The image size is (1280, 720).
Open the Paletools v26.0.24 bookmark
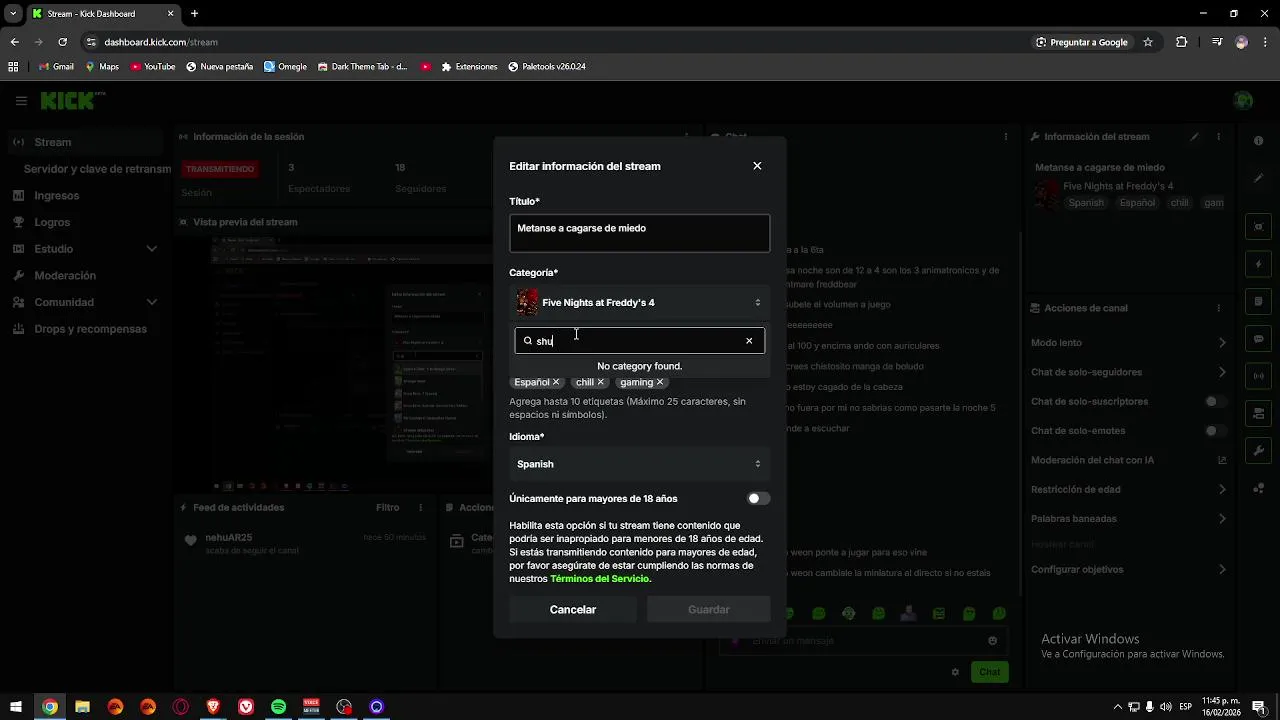coord(547,67)
